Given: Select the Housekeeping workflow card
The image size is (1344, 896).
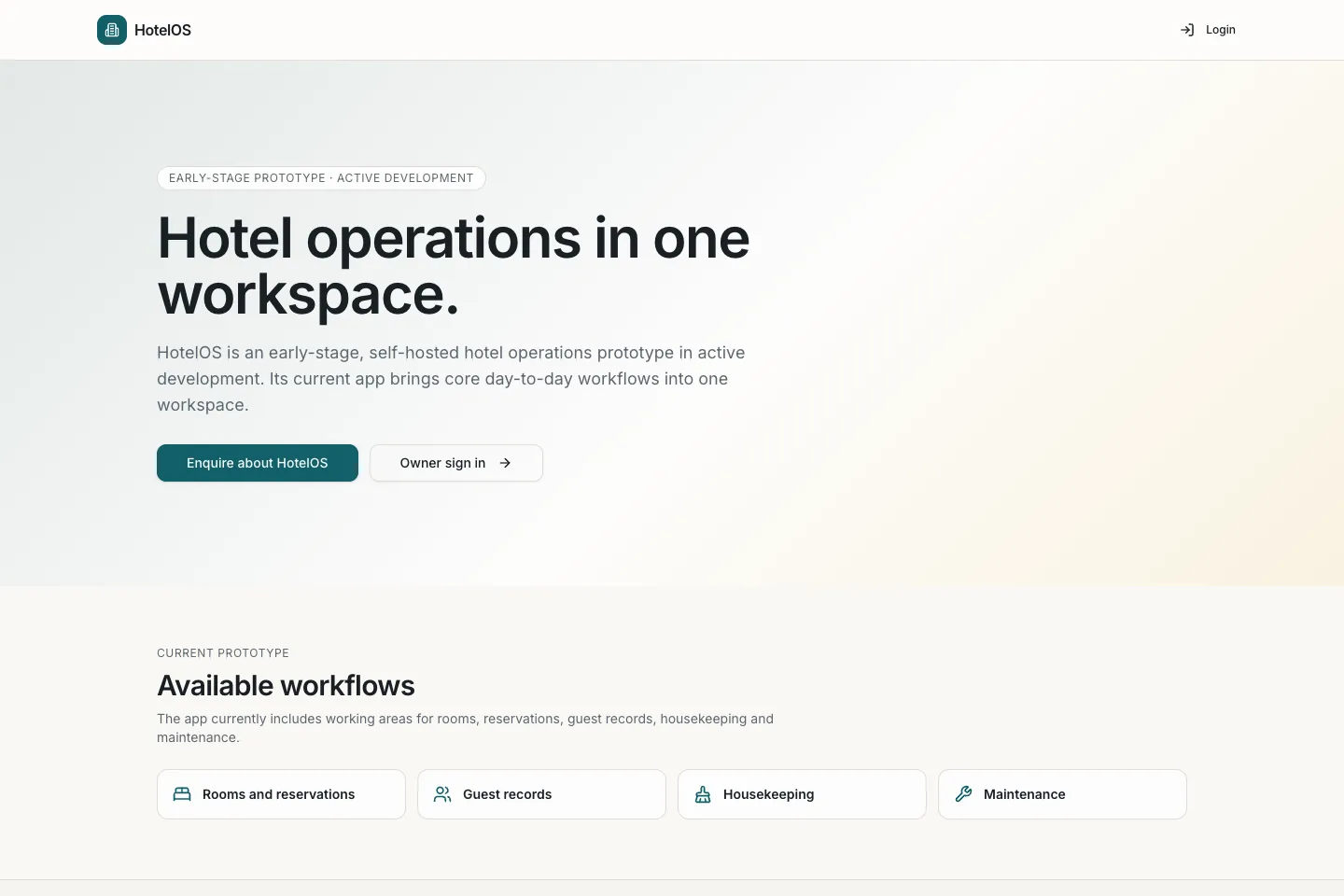Looking at the screenshot, I should [802, 794].
